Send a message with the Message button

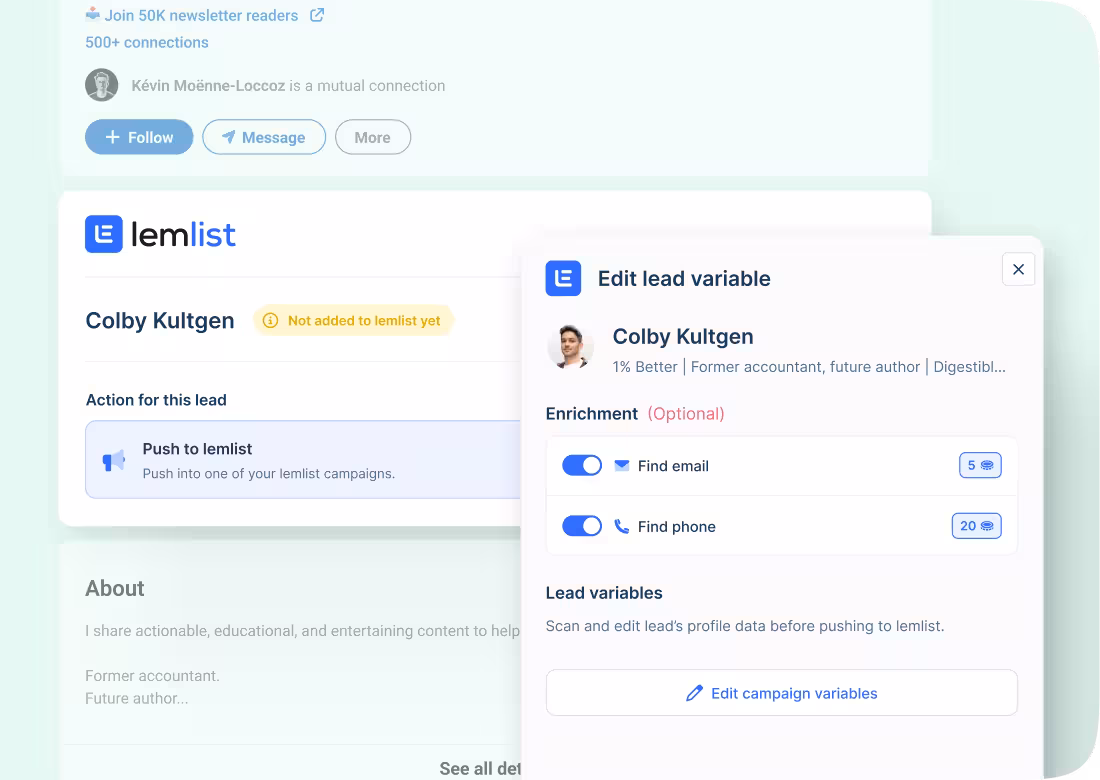coord(264,138)
